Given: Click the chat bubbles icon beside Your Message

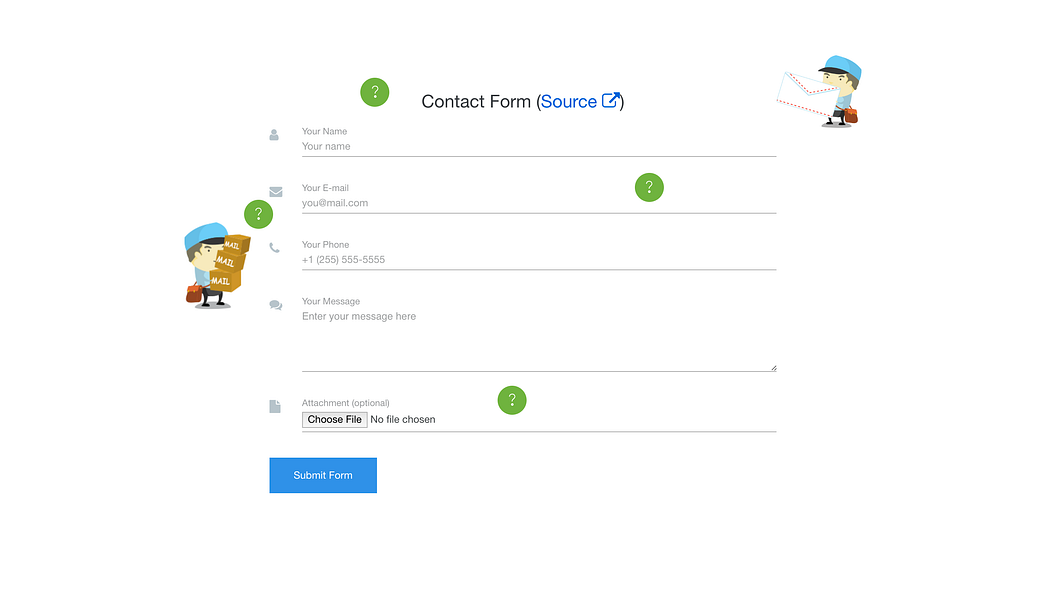Looking at the screenshot, I should pos(276,305).
